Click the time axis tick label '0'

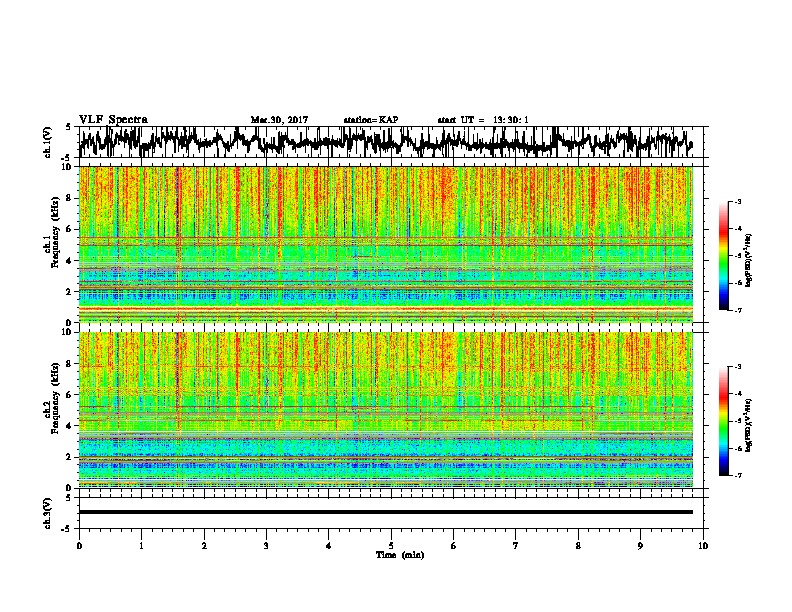(79, 546)
